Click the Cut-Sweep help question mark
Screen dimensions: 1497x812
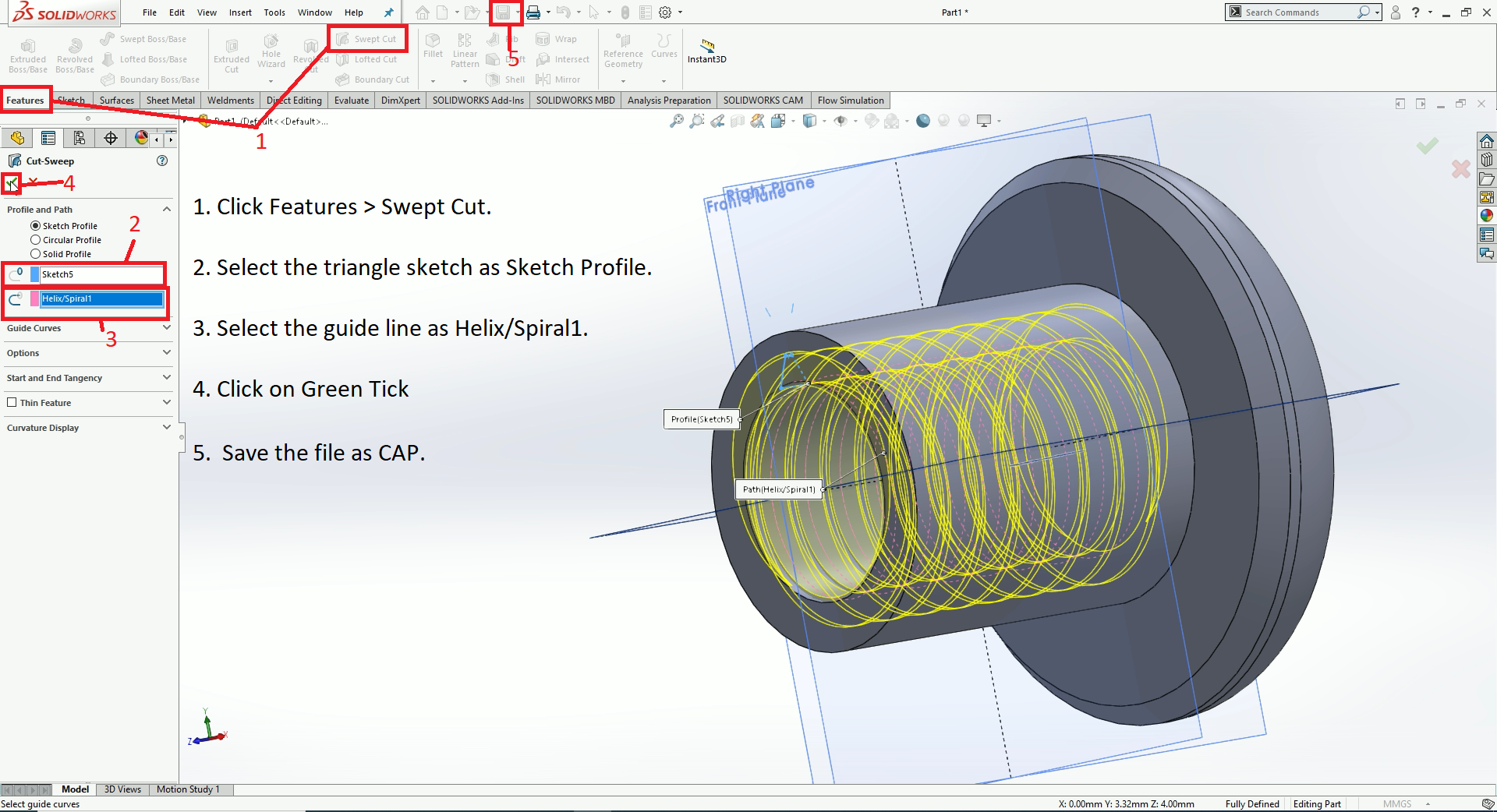[162, 161]
